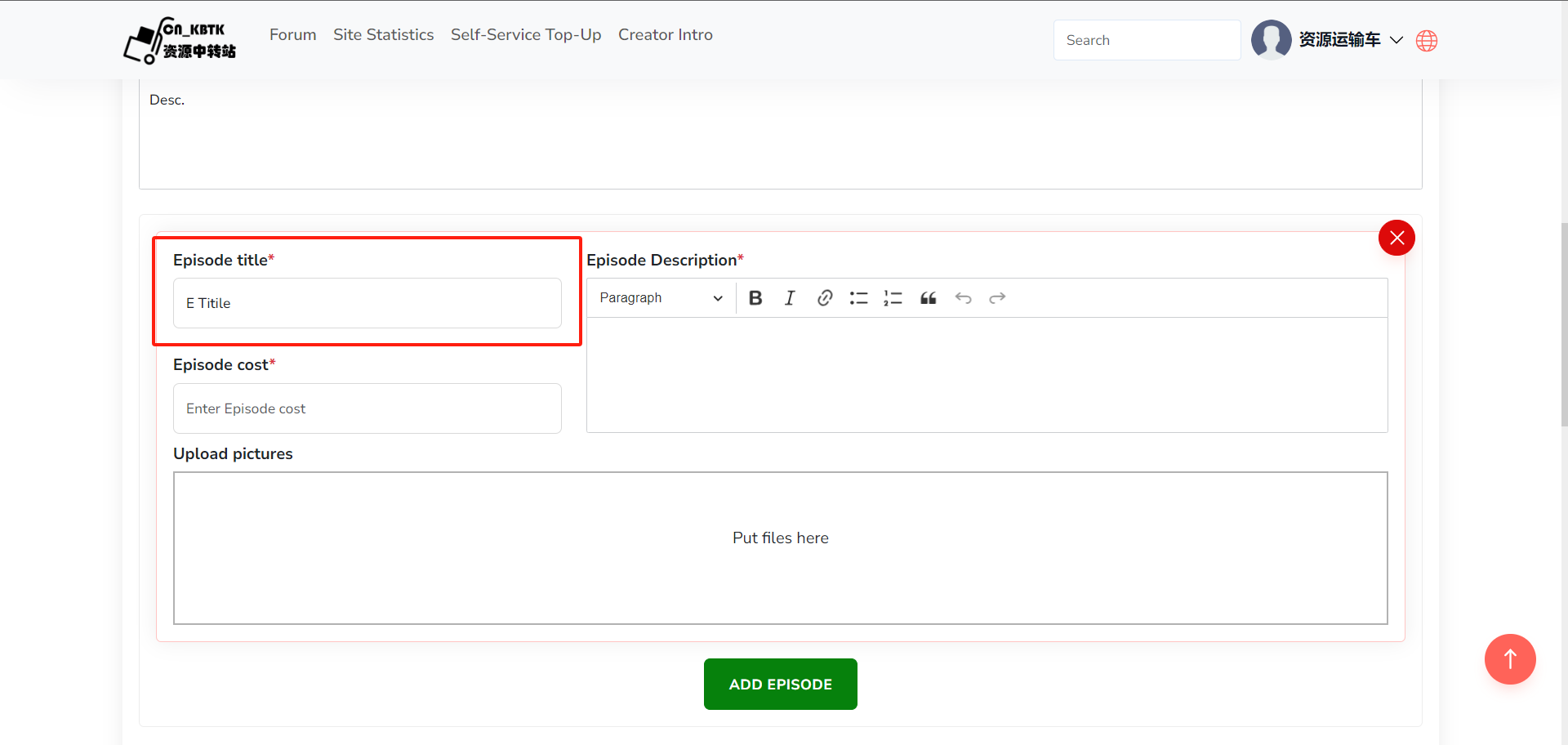Create a bulleted list in the editor
Screen dimensions: 1568x745
(858, 298)
